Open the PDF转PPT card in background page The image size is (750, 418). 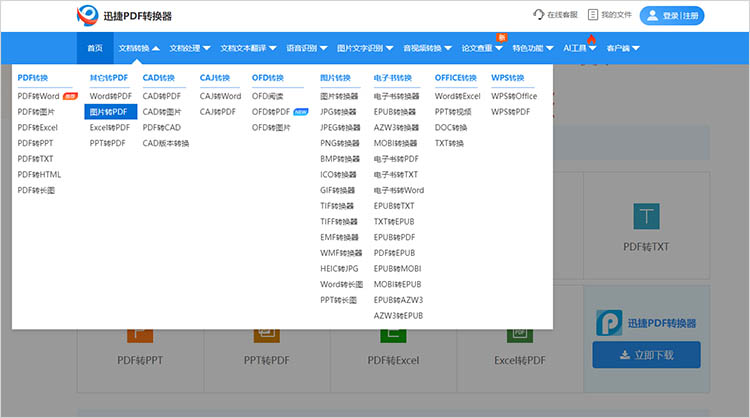pos(140,361)
